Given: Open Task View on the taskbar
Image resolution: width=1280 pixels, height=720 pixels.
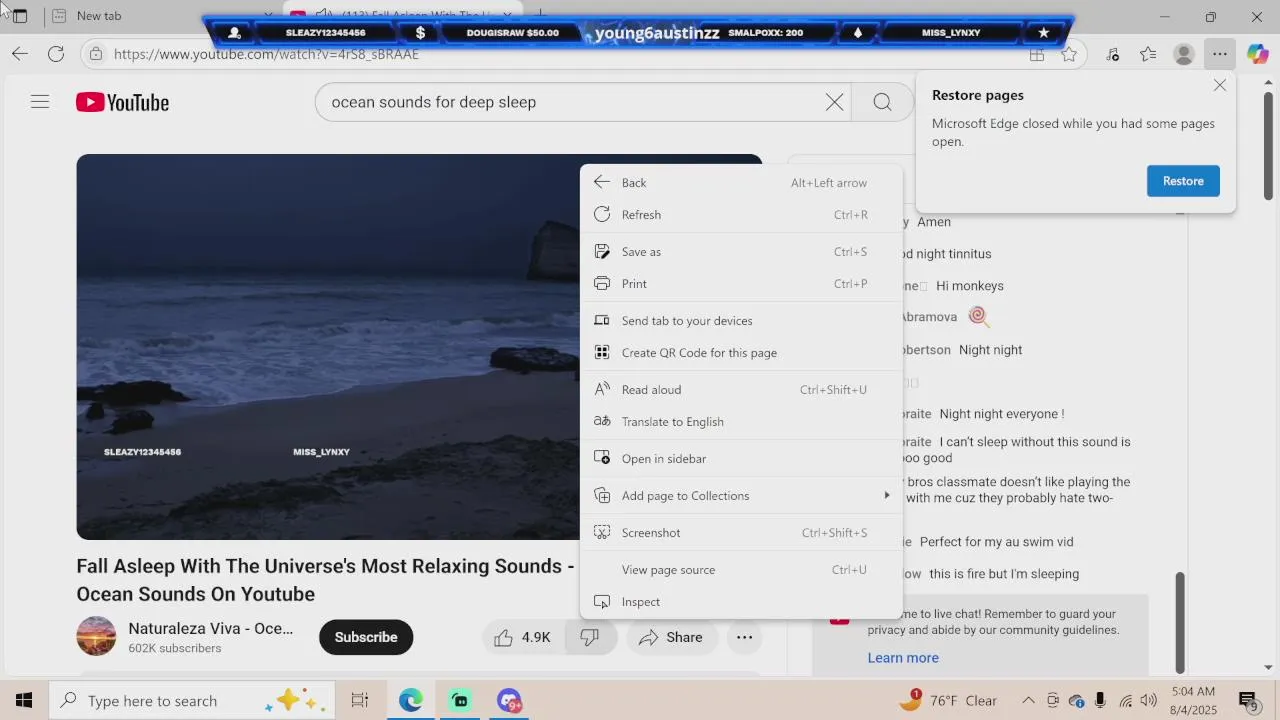Looking at the screenshot, I should pyautogui.click(x=360, y=700).
